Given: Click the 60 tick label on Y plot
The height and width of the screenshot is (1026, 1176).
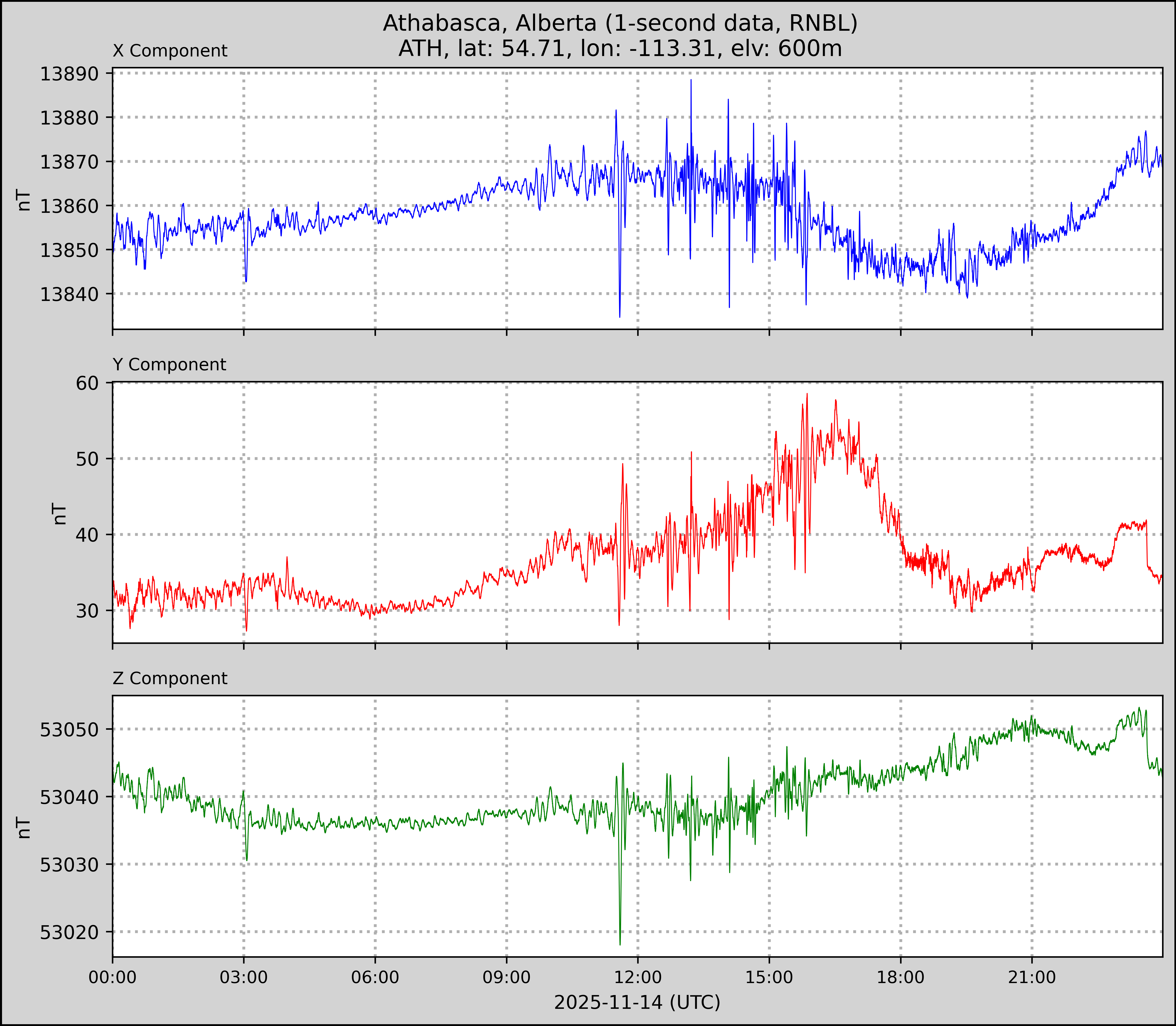Looking at the screenshot, I should (x=87, y=383).
